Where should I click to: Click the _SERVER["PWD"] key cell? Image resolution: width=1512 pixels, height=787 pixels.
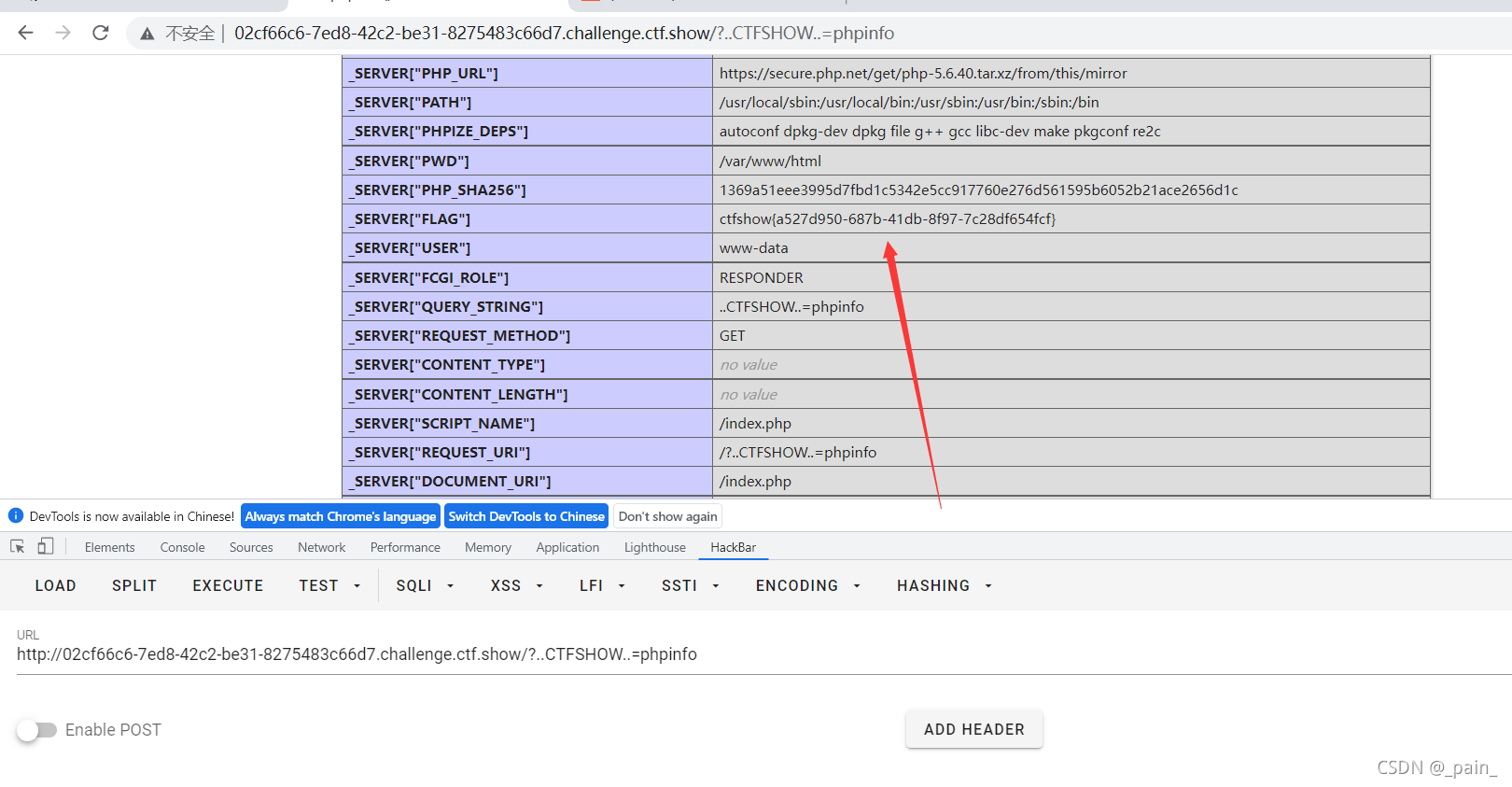527,162
